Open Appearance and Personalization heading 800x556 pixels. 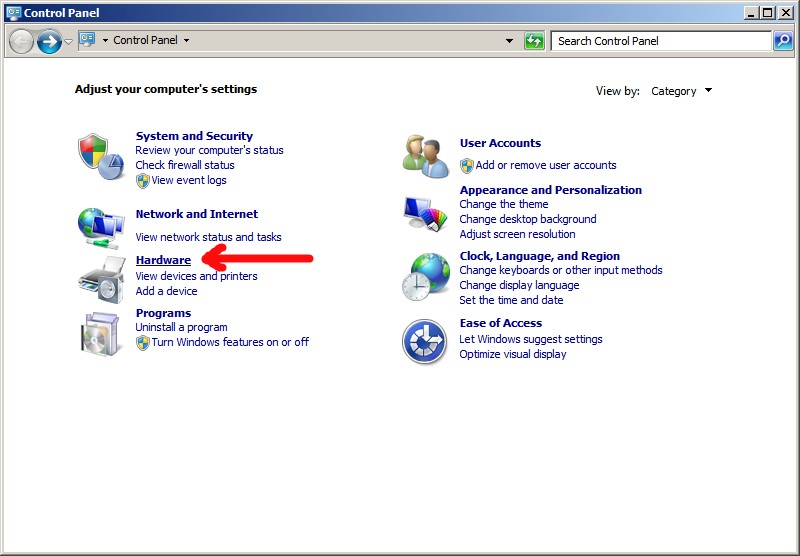551,190
